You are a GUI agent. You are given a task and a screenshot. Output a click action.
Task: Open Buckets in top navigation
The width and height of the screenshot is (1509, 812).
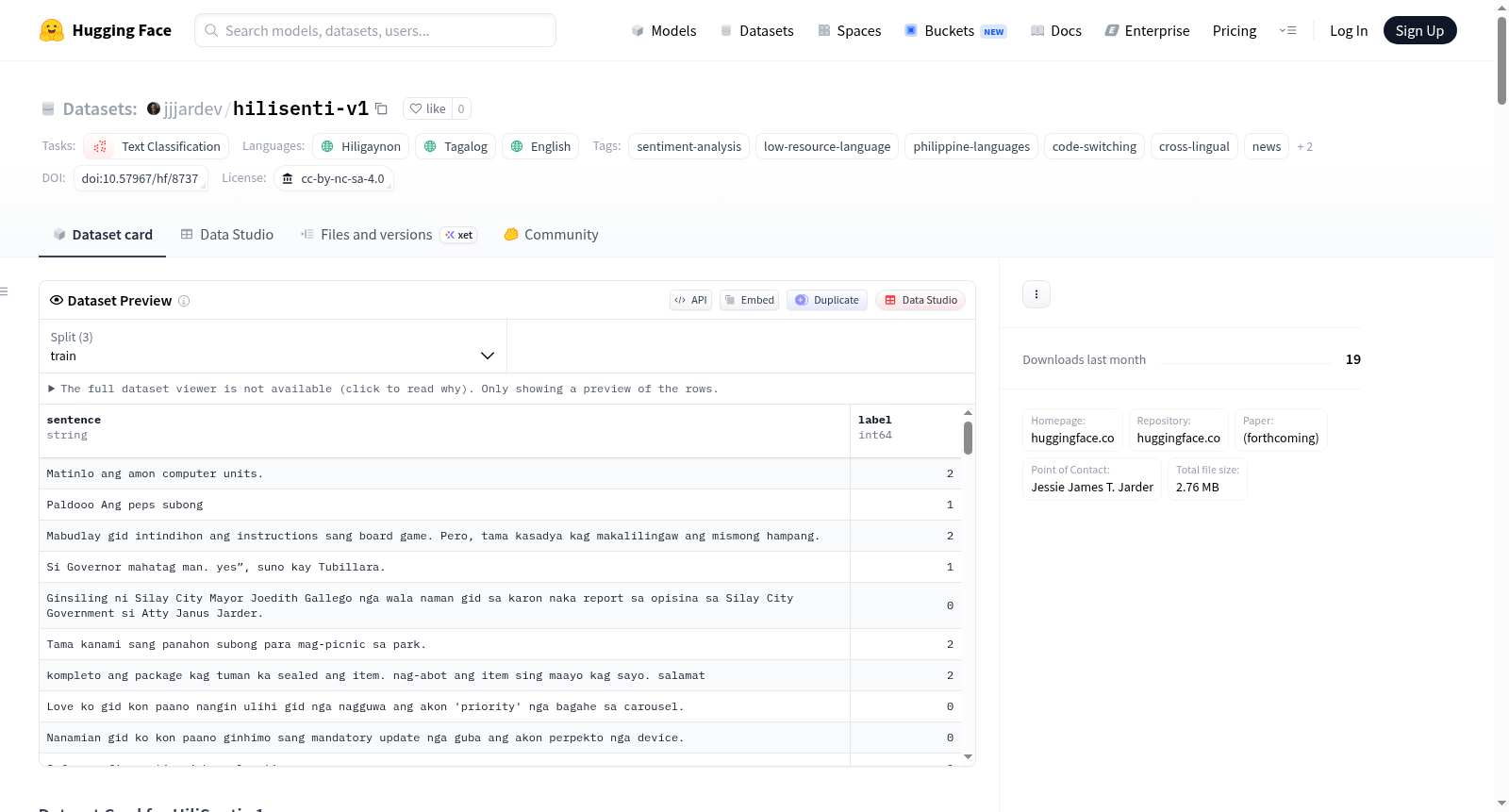pos(955,30)
